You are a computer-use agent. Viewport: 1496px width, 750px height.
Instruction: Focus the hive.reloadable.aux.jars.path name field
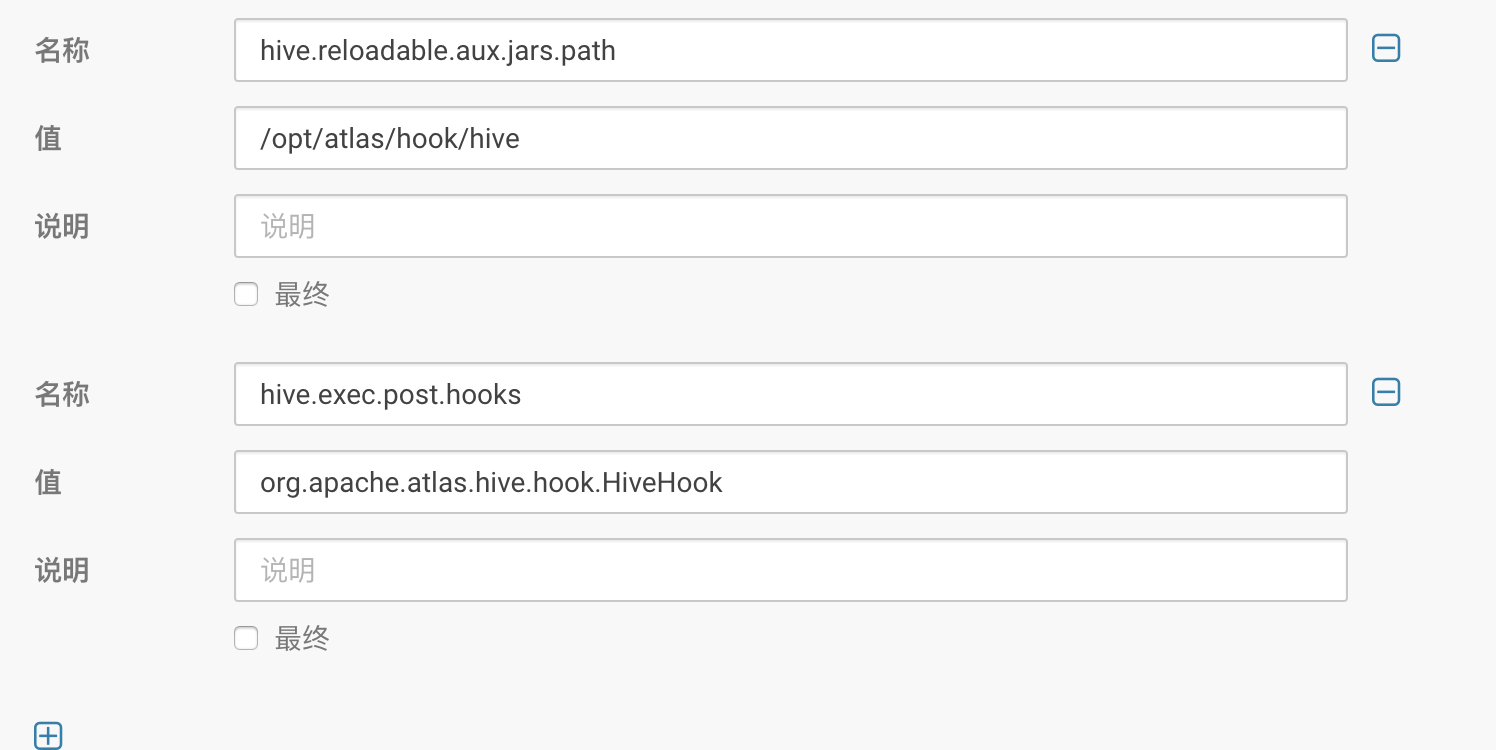(790, 50)
